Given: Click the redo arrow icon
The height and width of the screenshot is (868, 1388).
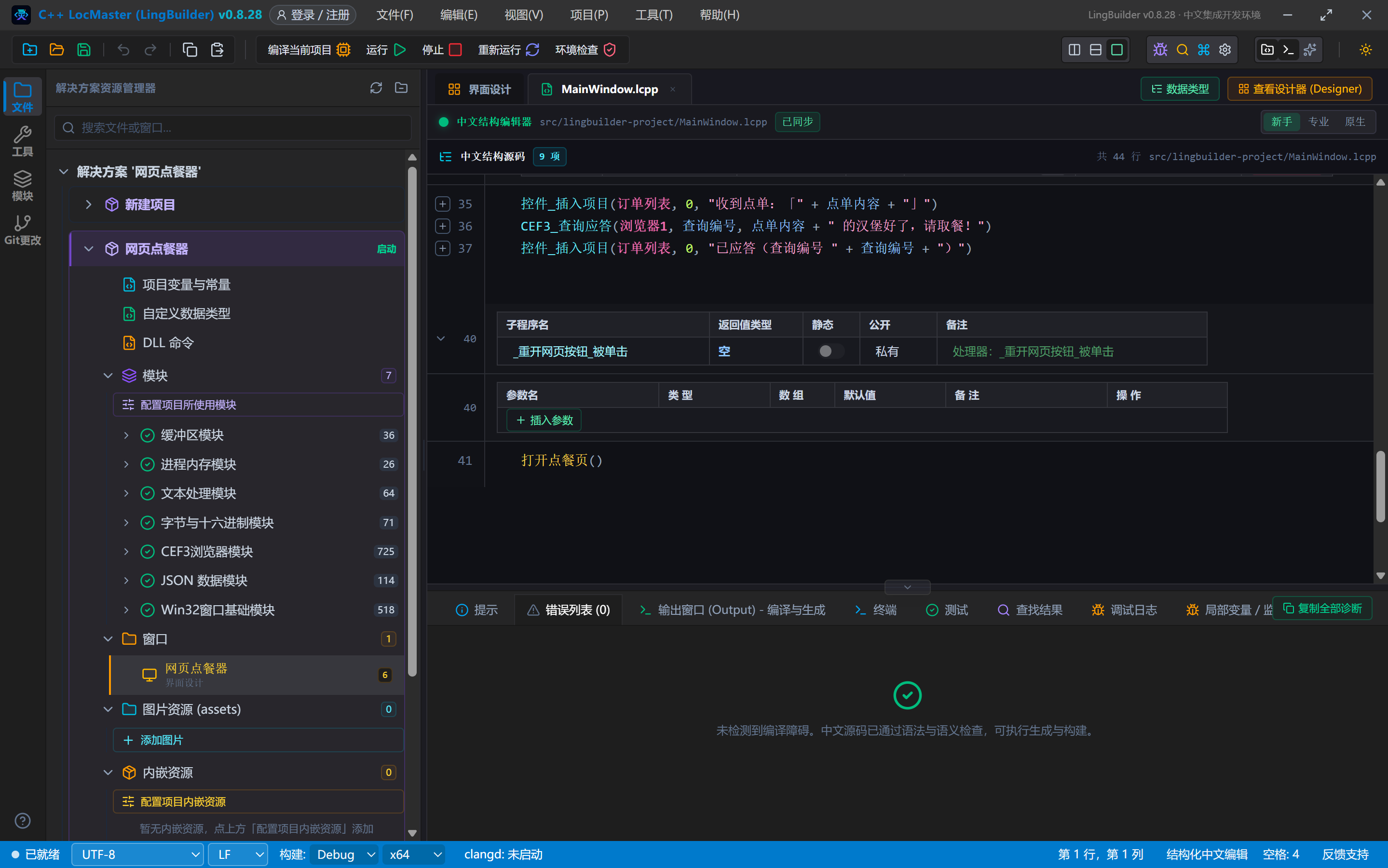Looking at the screenshot, I should coord(150,50).
